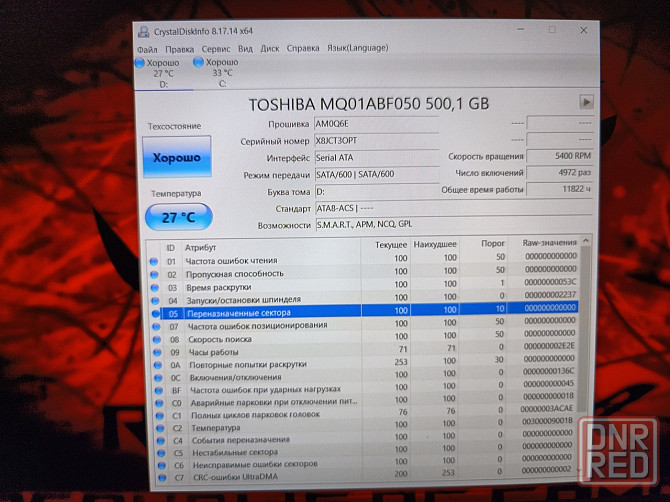This screenshot has height=502, width=670.
Task: Click status icon for Скорость поиска row
Action: [x=153, y=338]
